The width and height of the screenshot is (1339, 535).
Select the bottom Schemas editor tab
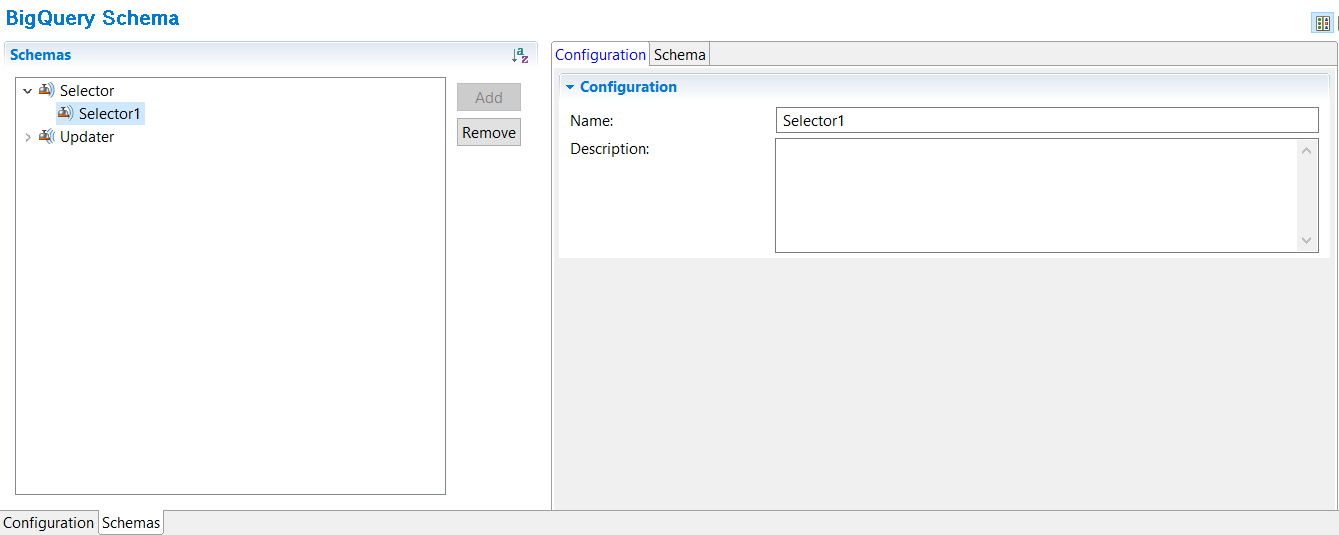pyautogui.click(x=131, y=523)
